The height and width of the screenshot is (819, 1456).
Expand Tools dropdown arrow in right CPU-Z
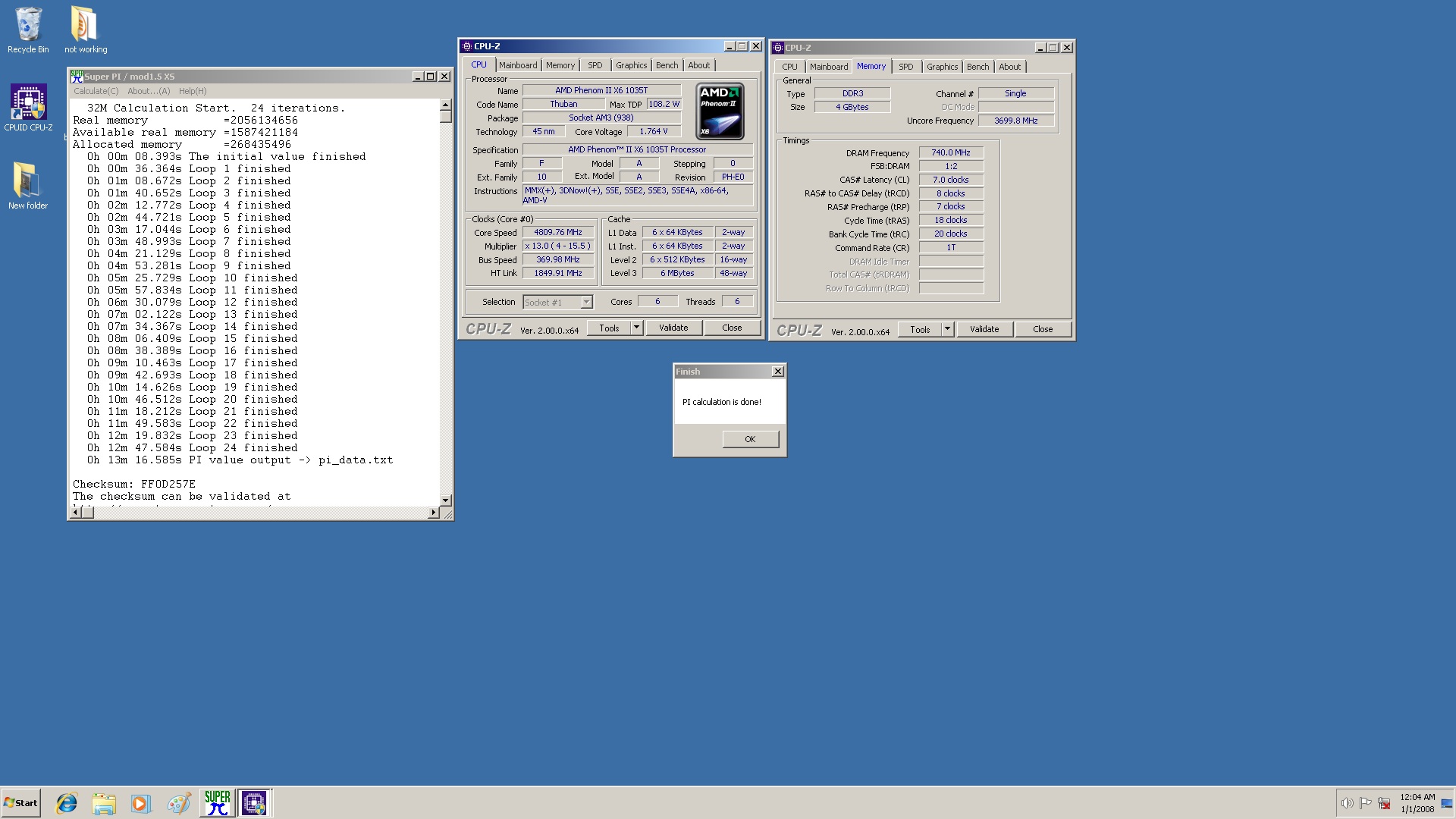coord(948,329)
